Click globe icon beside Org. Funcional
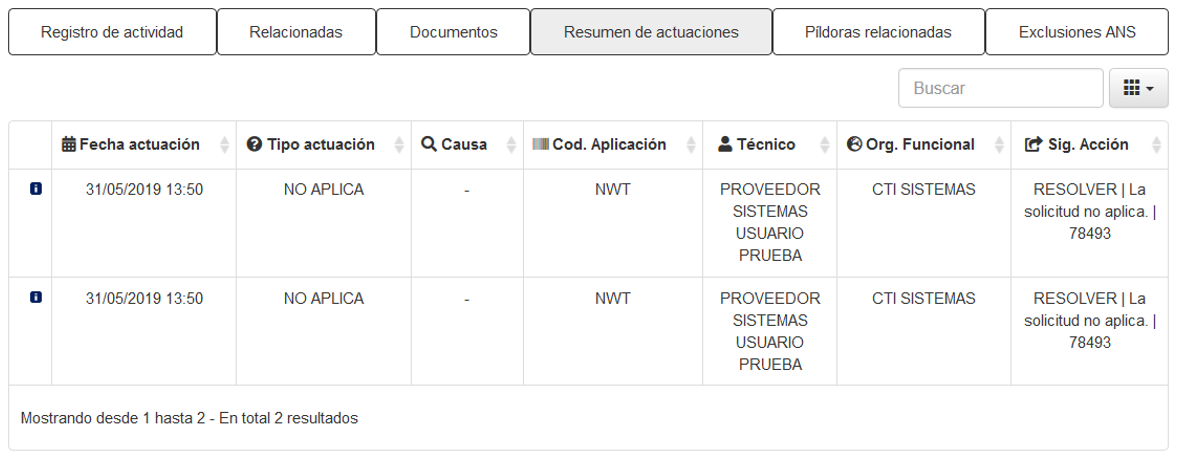 tap(854, 144)
